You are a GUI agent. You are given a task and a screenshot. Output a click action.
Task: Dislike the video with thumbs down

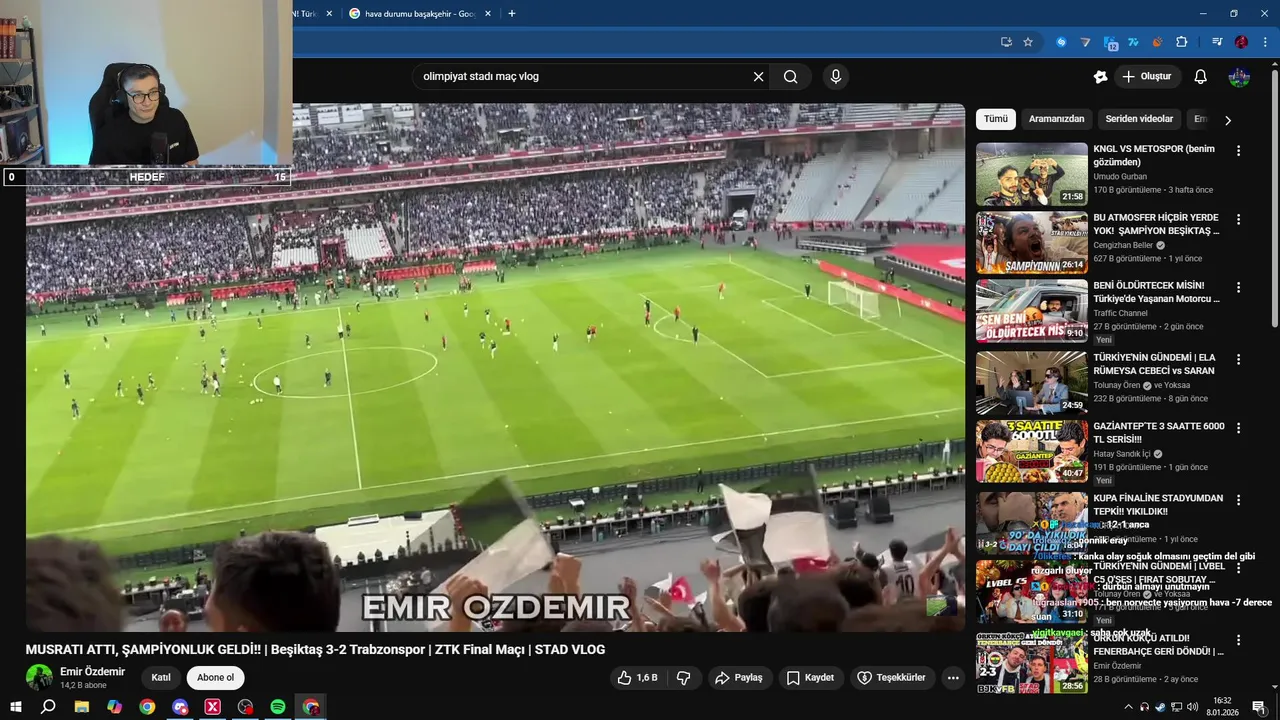pos(684,678)
